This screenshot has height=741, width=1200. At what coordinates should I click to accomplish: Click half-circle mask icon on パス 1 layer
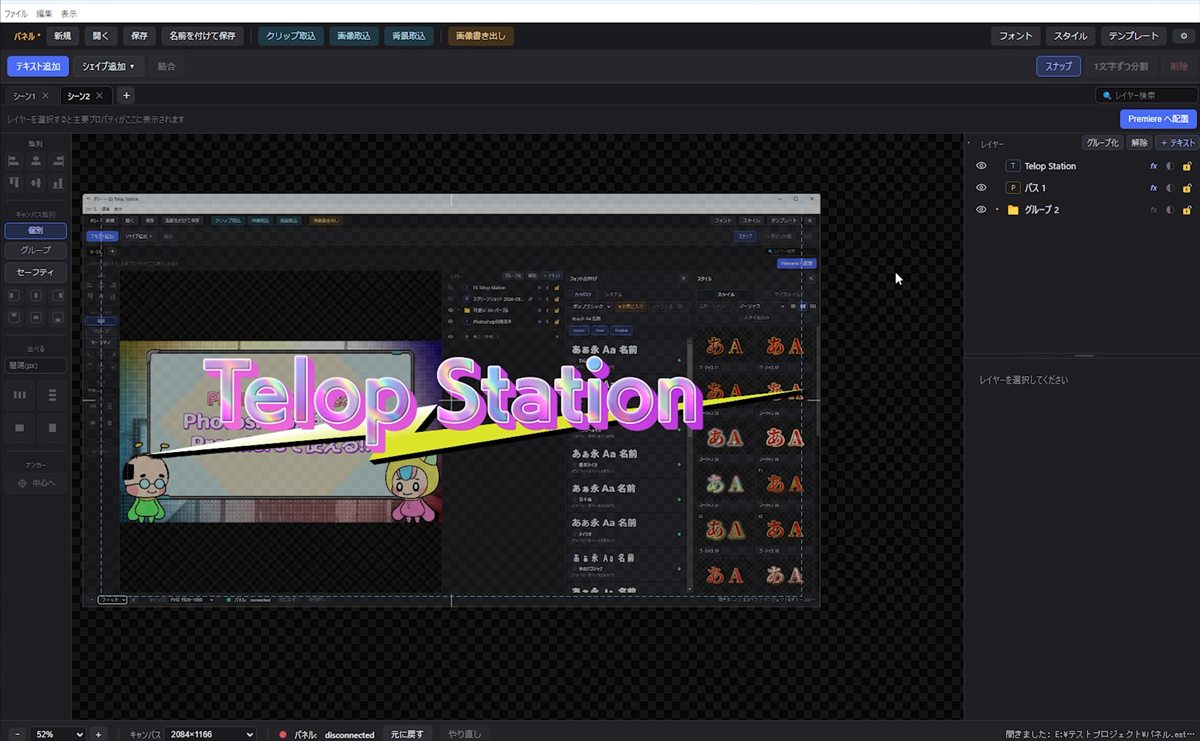pyautogui.click(x=1170, y=188)
